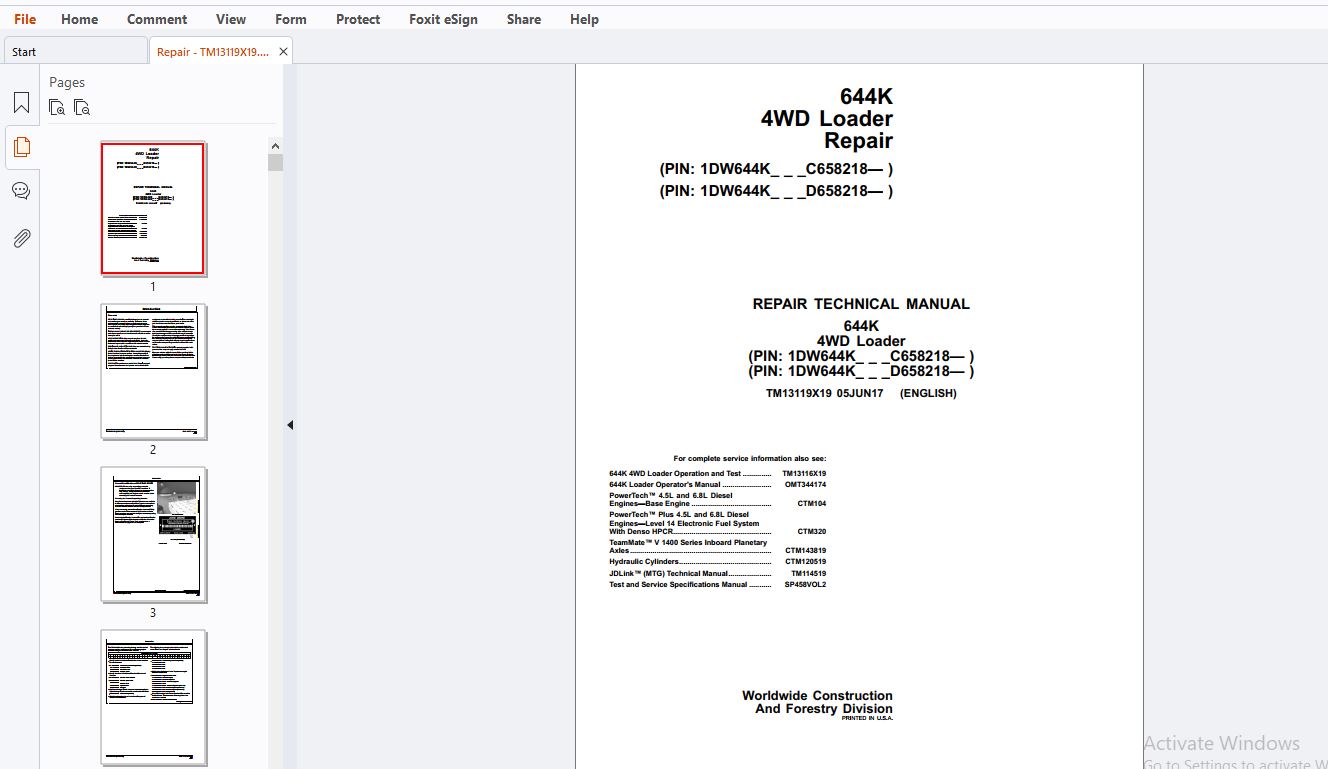The width and height of the screenshot is (1328, 769).
Task: Click the OMT344174 reference number
Action: [x=805, y=485]
